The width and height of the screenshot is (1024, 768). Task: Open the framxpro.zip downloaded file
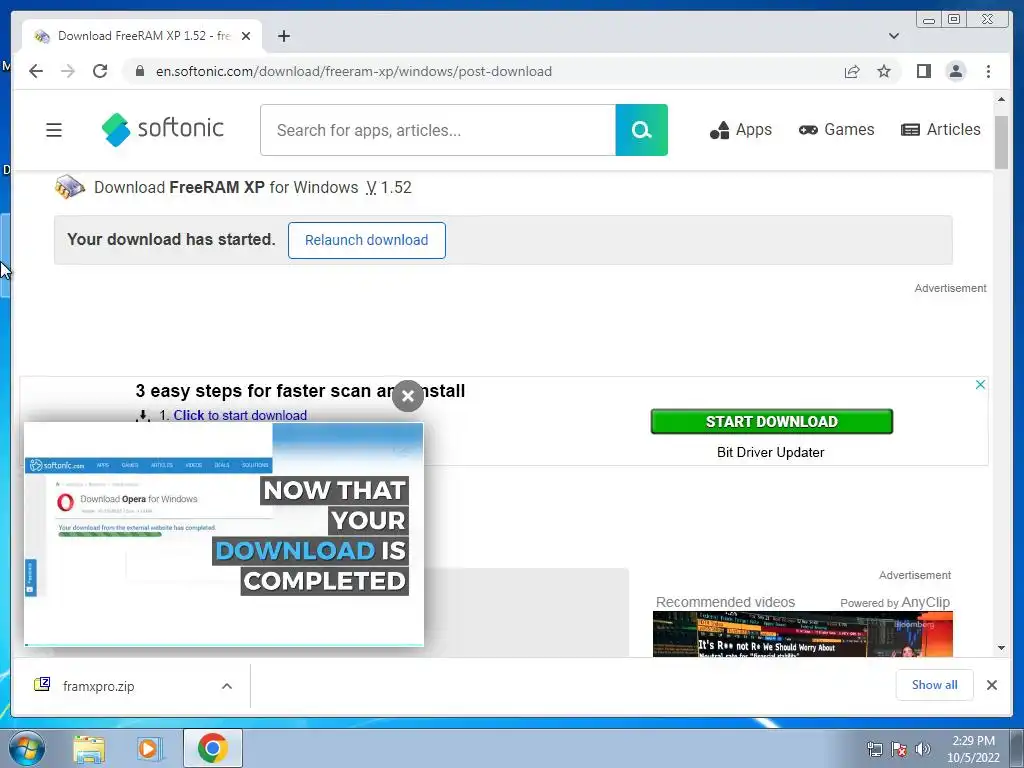click(98, 686)
